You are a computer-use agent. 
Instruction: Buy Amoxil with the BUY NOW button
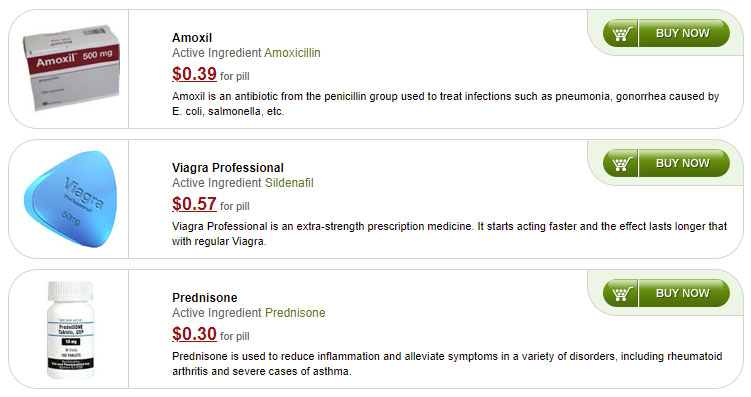683,34
